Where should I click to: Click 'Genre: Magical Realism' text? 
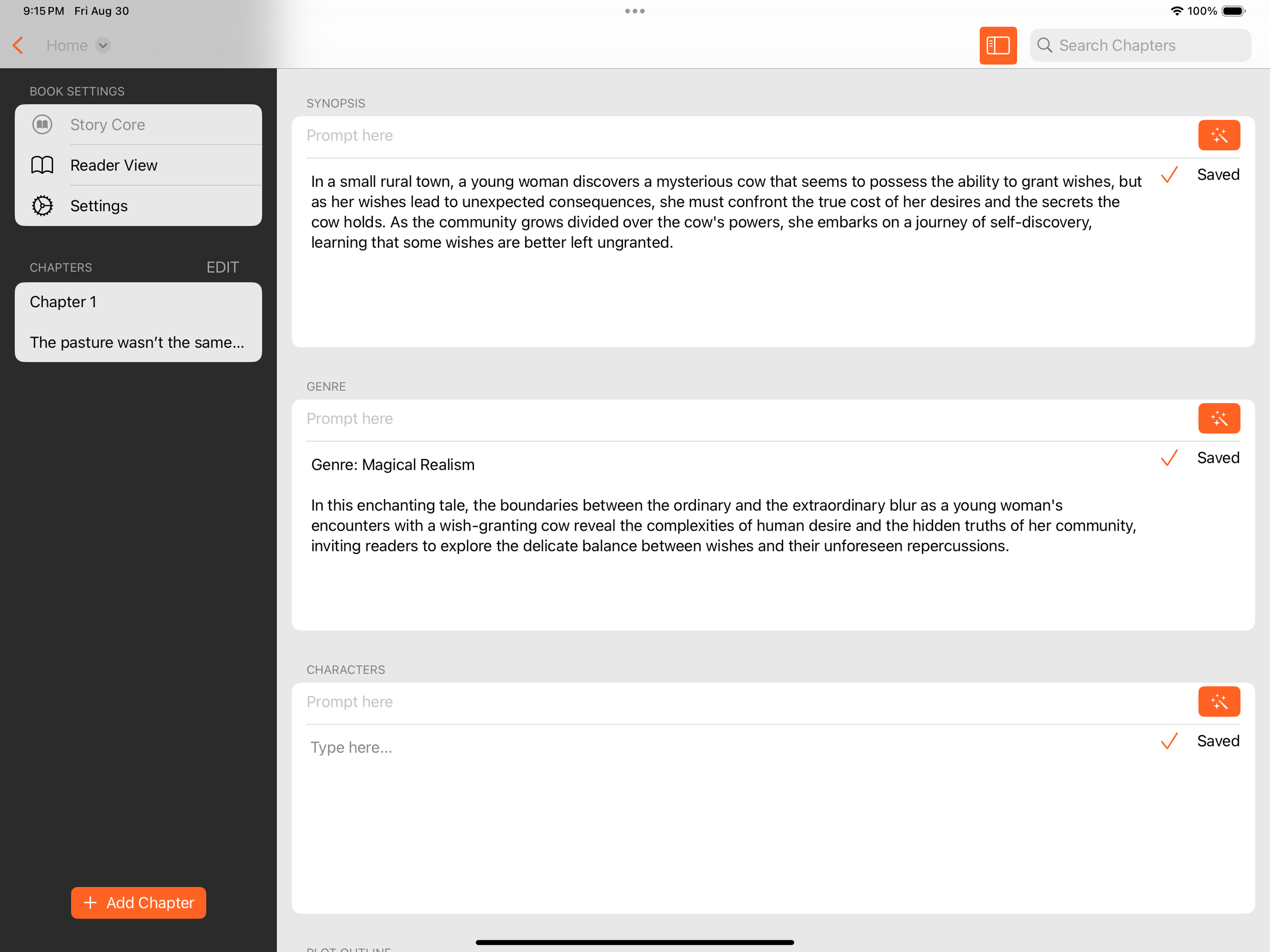click(x=393, y=465)
